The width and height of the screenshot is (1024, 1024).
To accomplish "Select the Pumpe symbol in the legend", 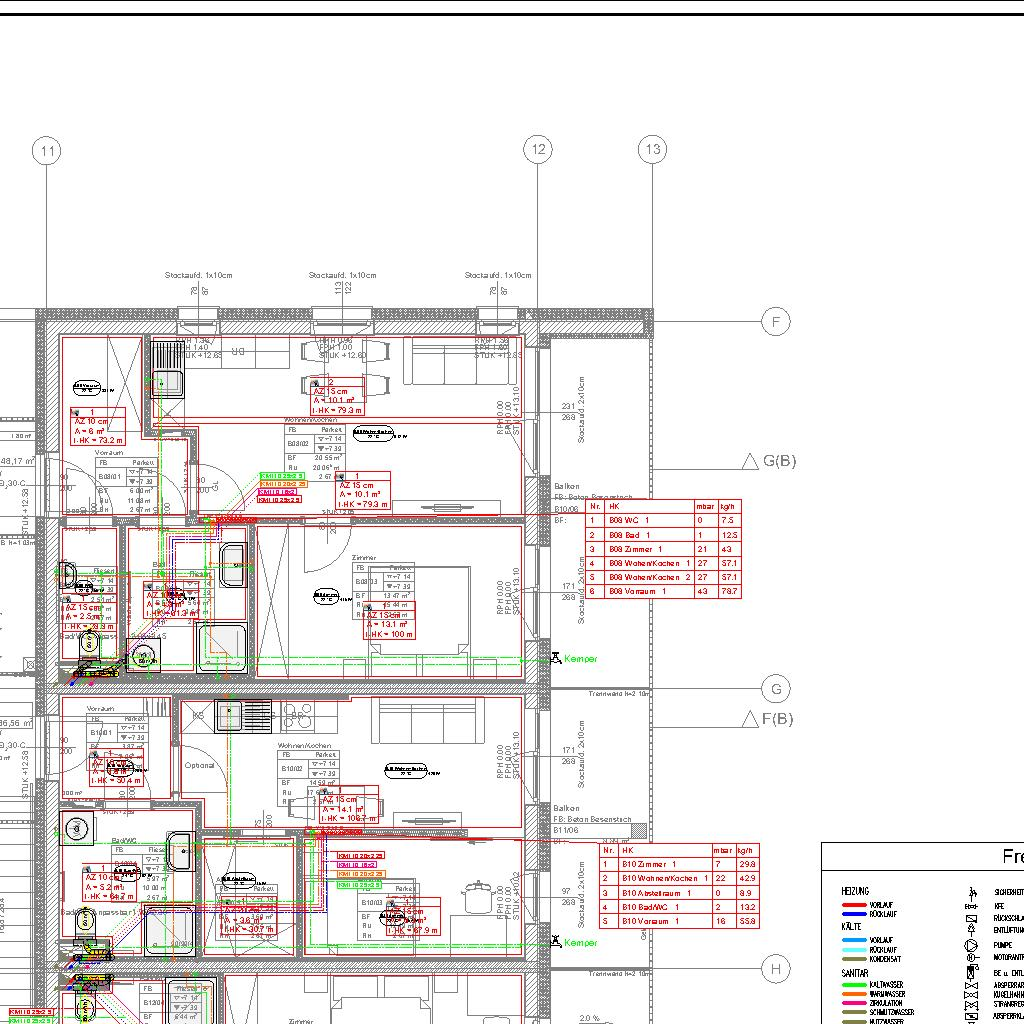I will pyautogui.click(x=970, y=945).
